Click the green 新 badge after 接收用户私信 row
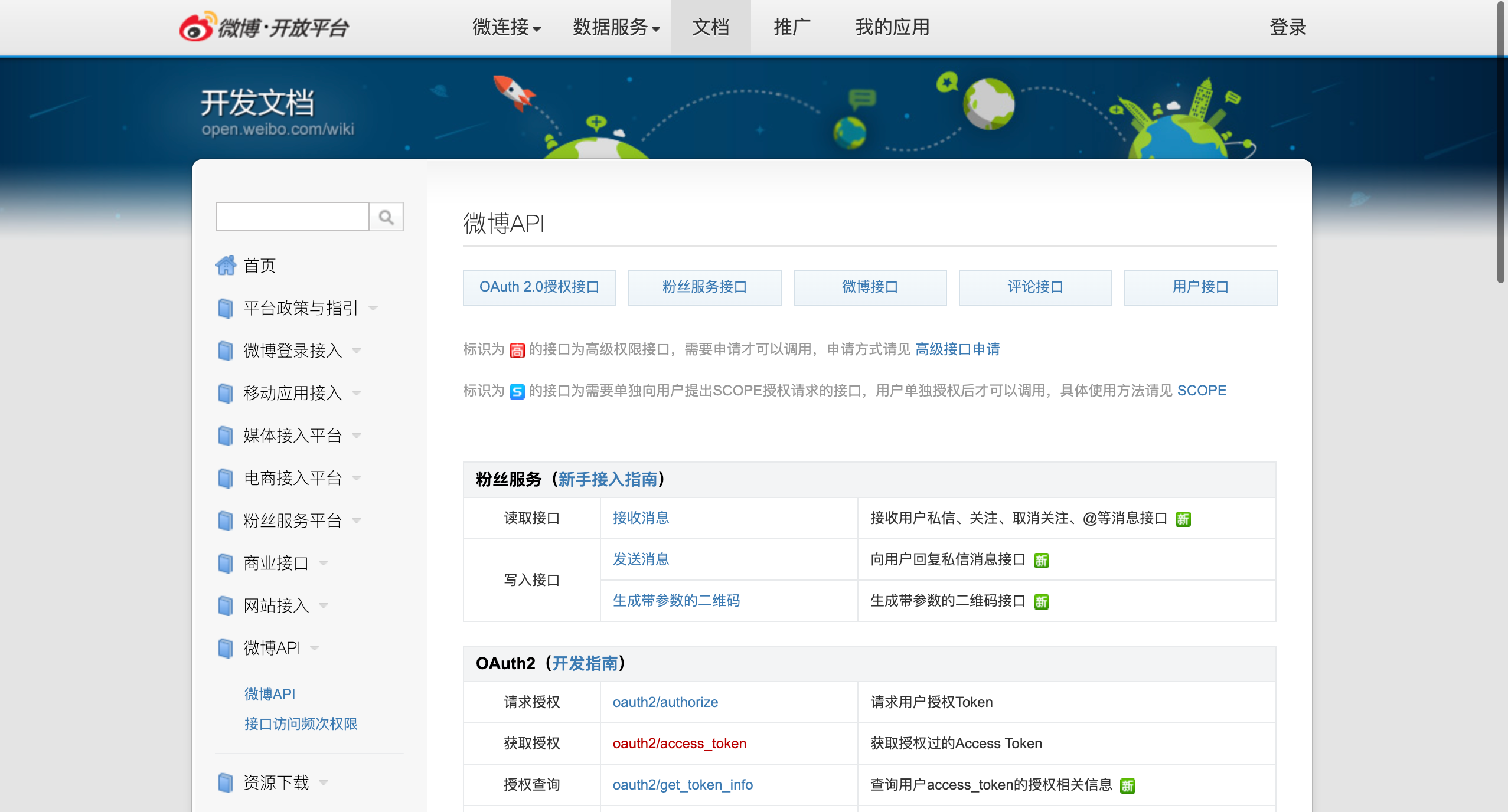 (1183, 519)
